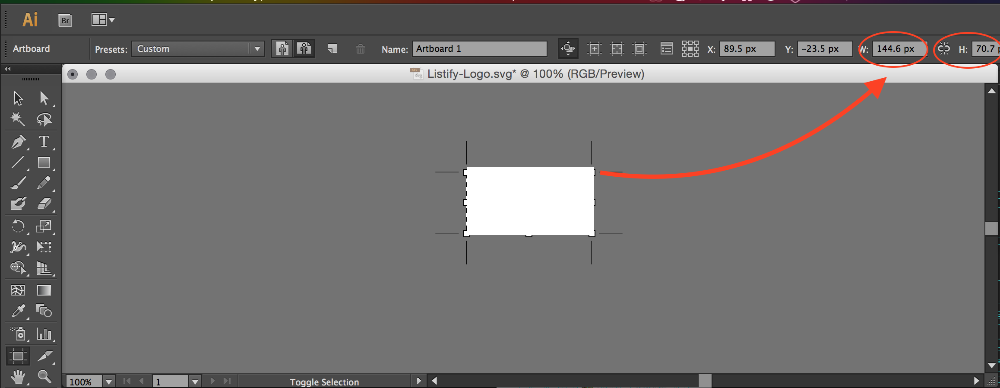Open the status bar options arrow
This screenshot has width=1000, height=388.
point(419,382)
